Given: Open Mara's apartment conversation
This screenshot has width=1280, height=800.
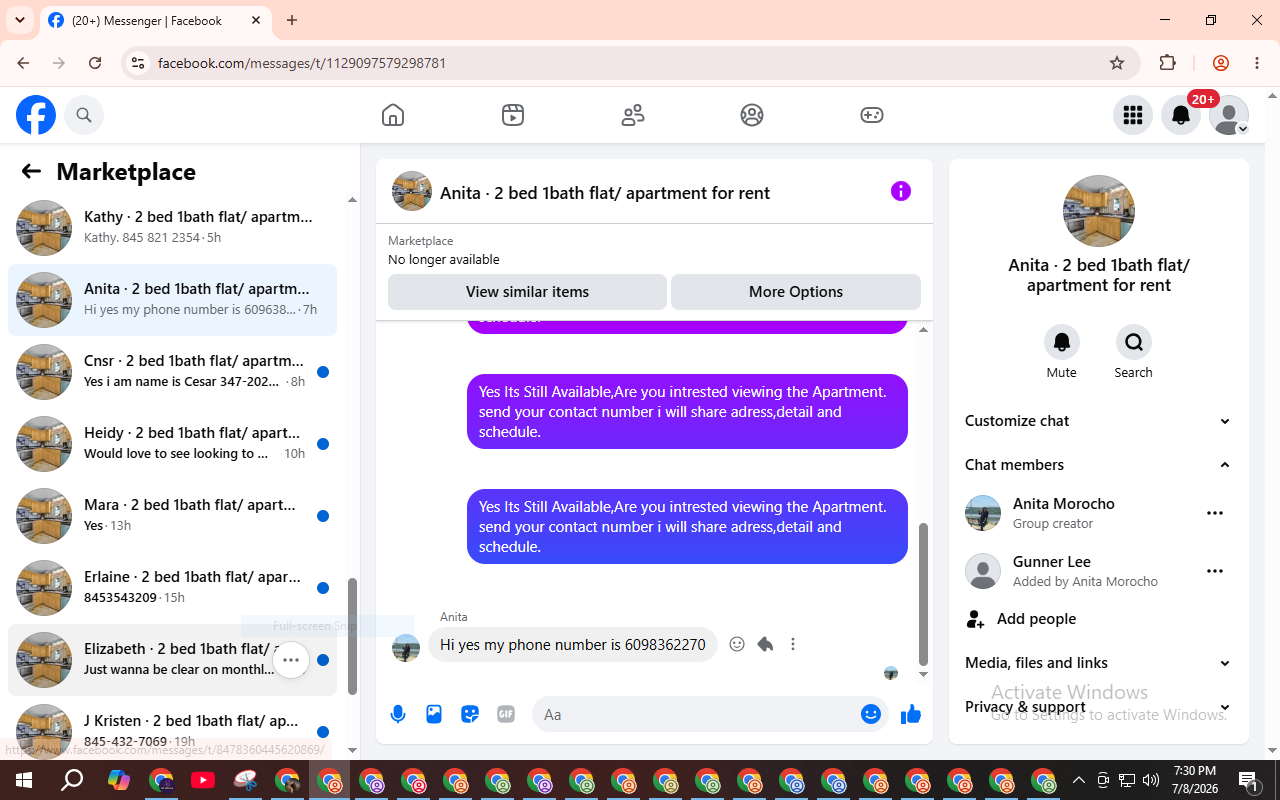Looking at the screenshot, I should pos(172,516).
